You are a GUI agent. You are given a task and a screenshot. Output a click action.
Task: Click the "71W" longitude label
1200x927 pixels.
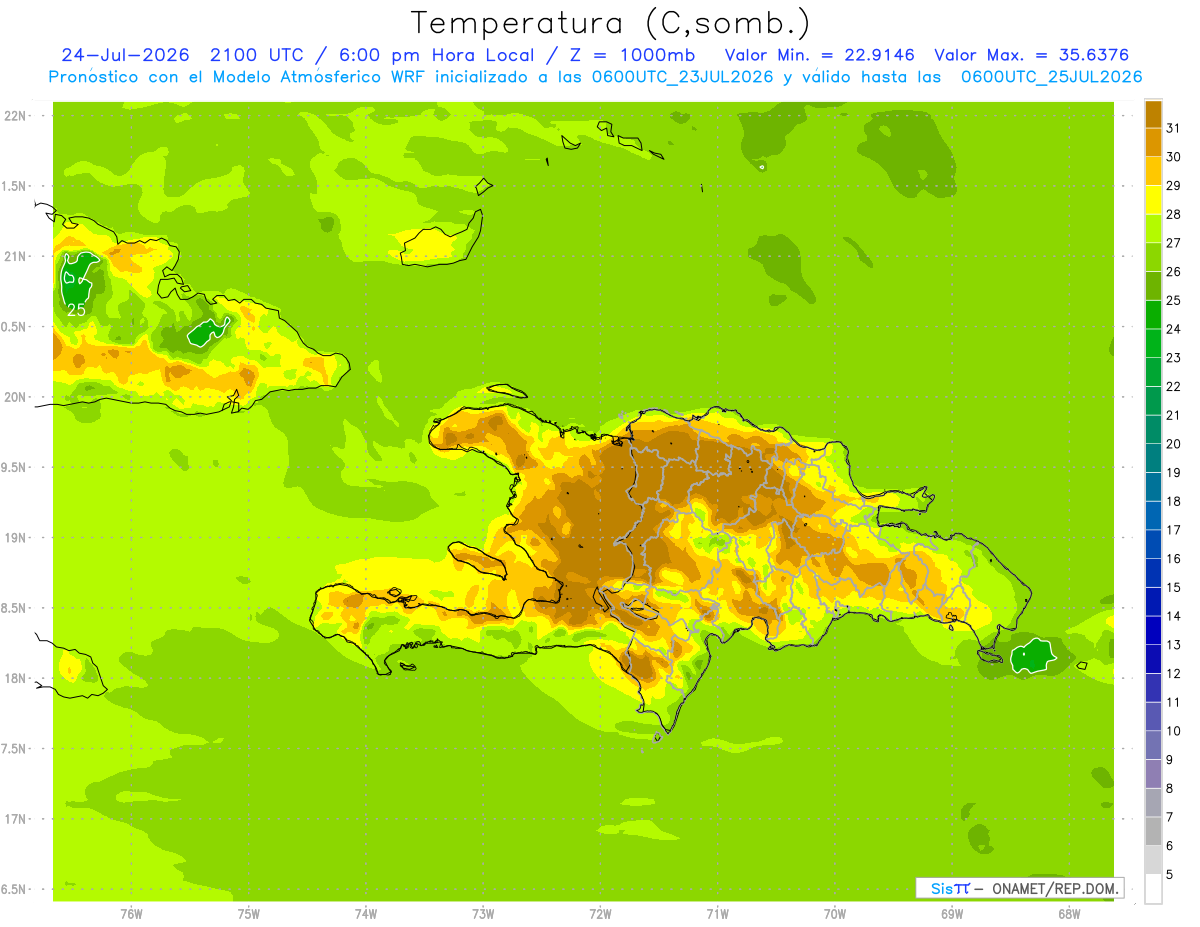[717, 914]
